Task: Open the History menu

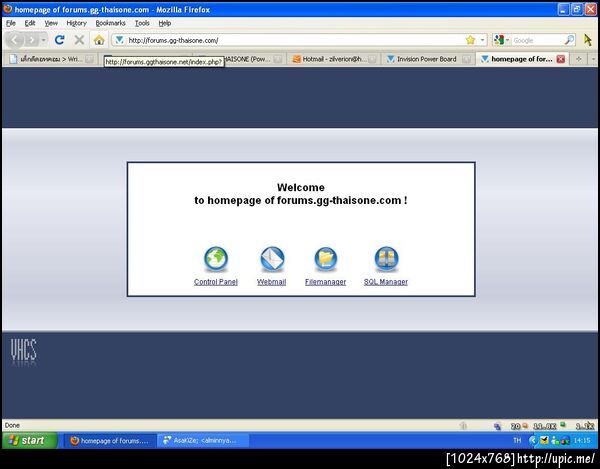Action: 77,23
